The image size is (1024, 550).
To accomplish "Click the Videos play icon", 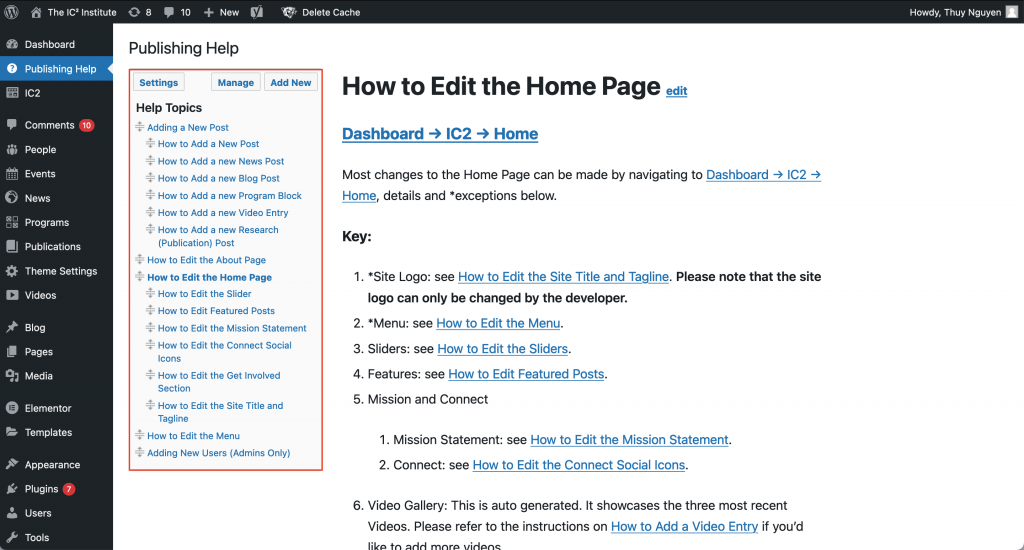I will [12, 295].
